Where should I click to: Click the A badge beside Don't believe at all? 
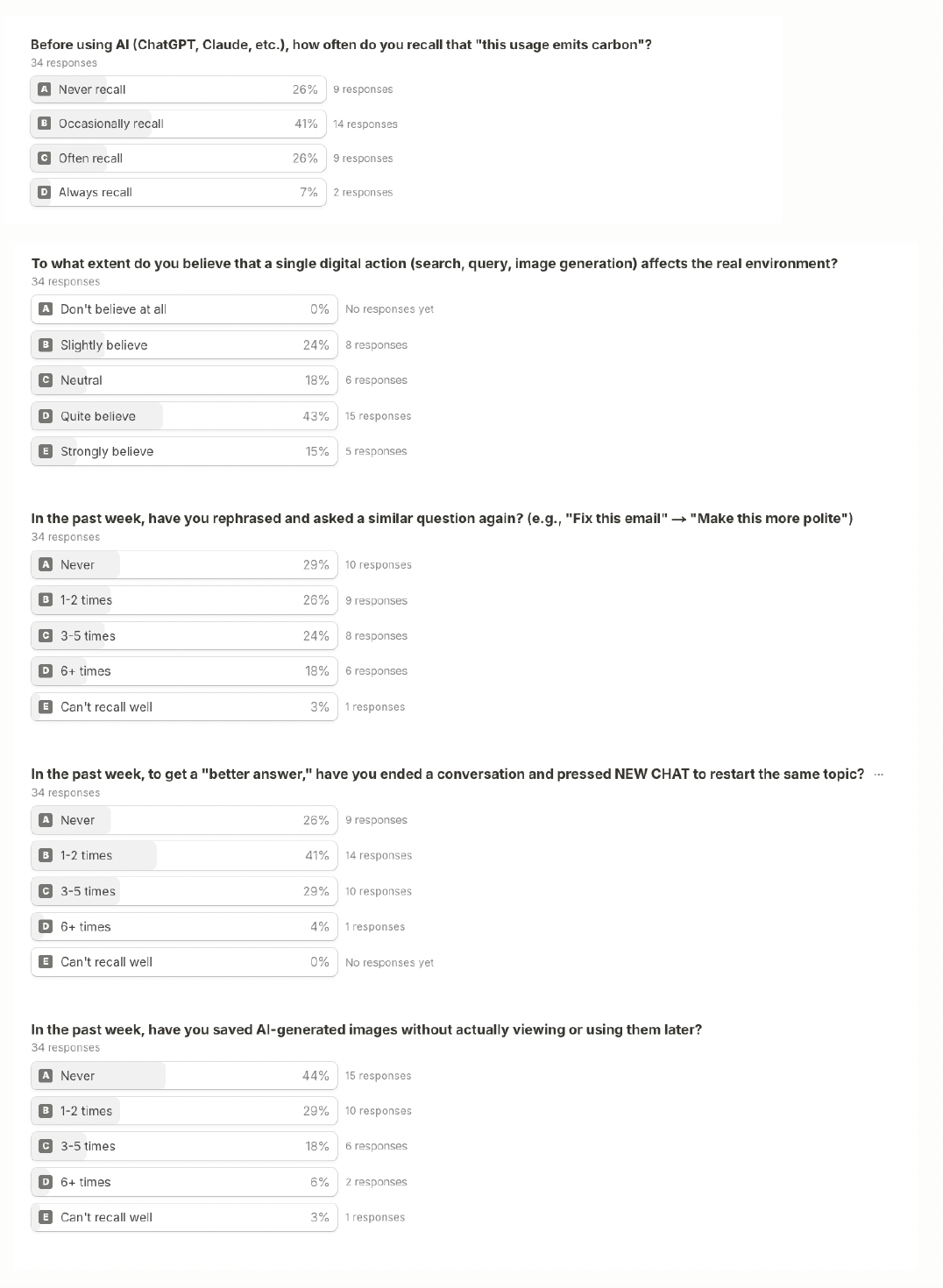[46, 309]
